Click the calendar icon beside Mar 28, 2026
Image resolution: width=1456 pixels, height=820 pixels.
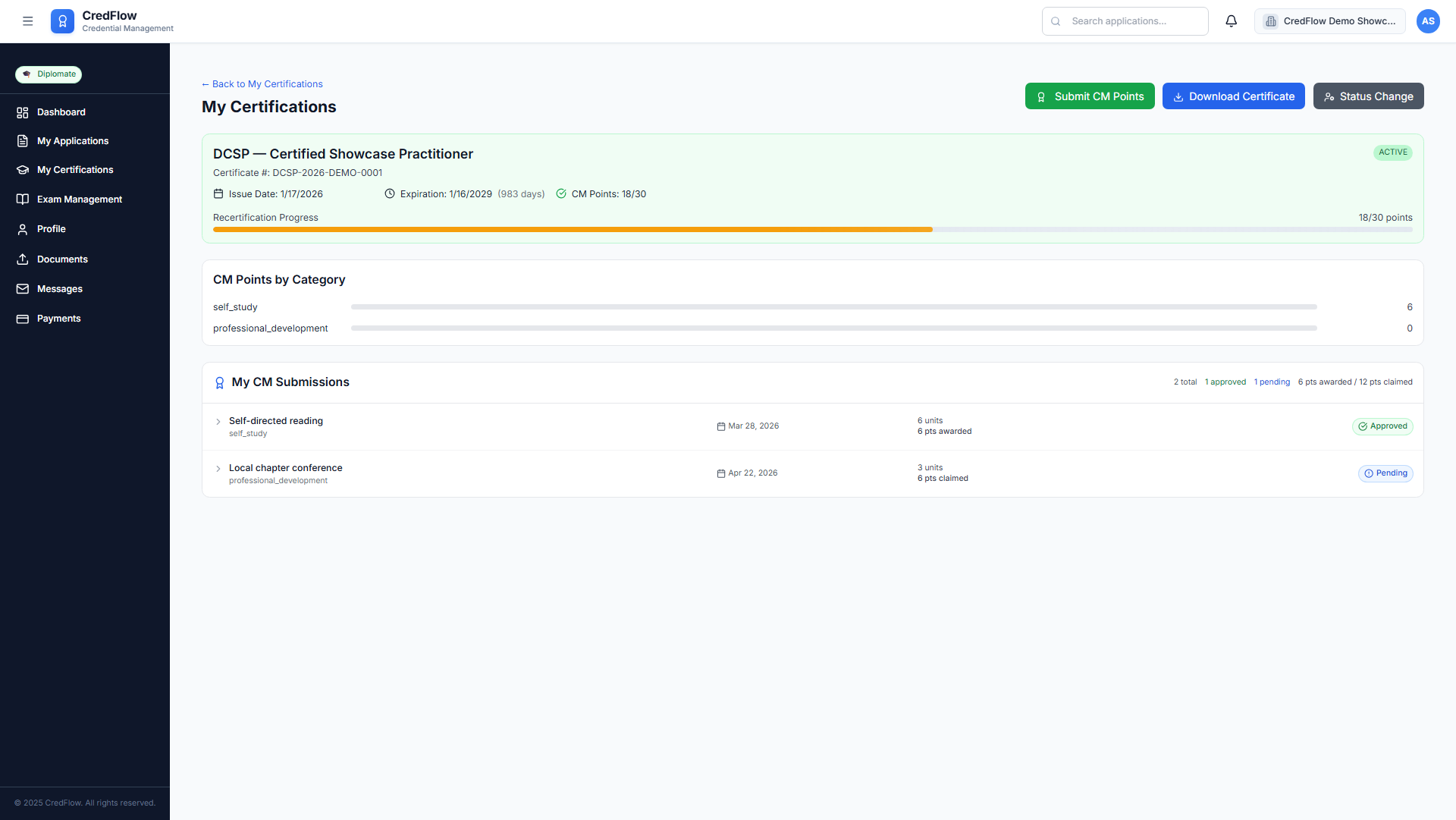721,426
